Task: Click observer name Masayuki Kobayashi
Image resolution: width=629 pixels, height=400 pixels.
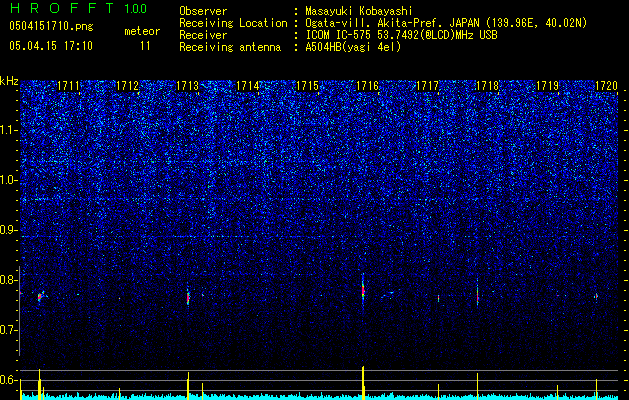Action: click(x=359, y=11)
